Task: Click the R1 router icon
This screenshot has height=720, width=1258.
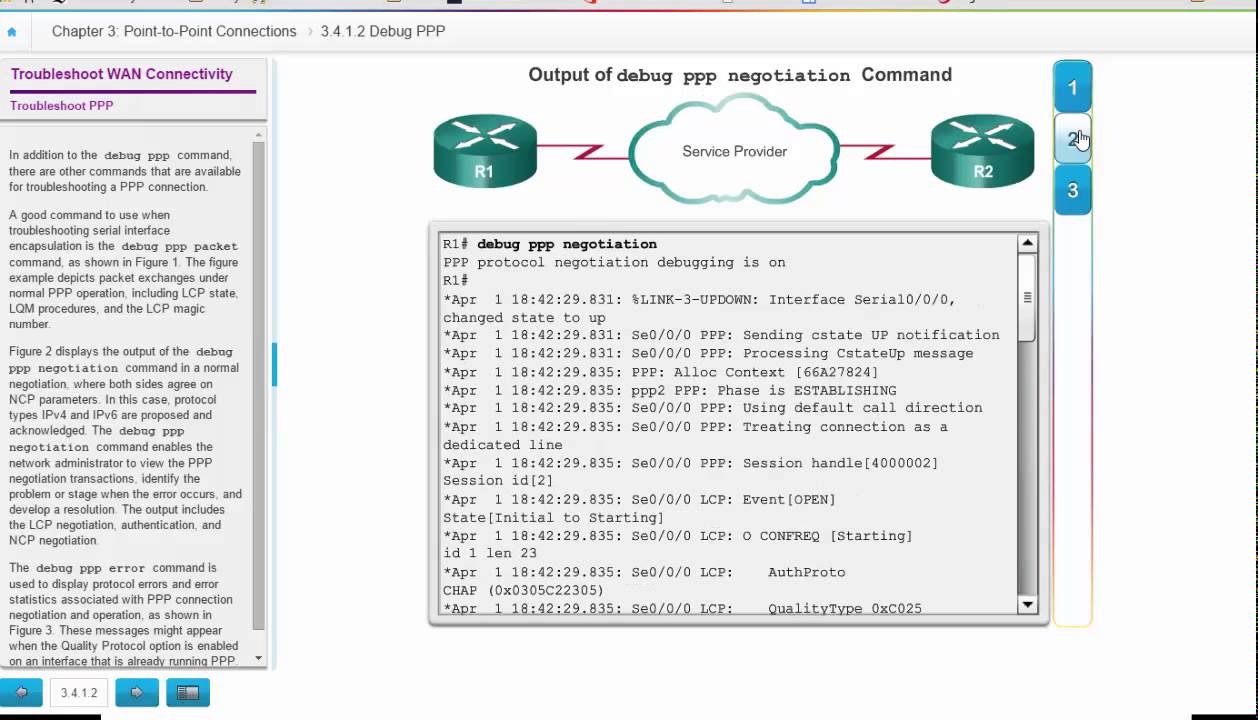Action: click(x=485, y=150)
